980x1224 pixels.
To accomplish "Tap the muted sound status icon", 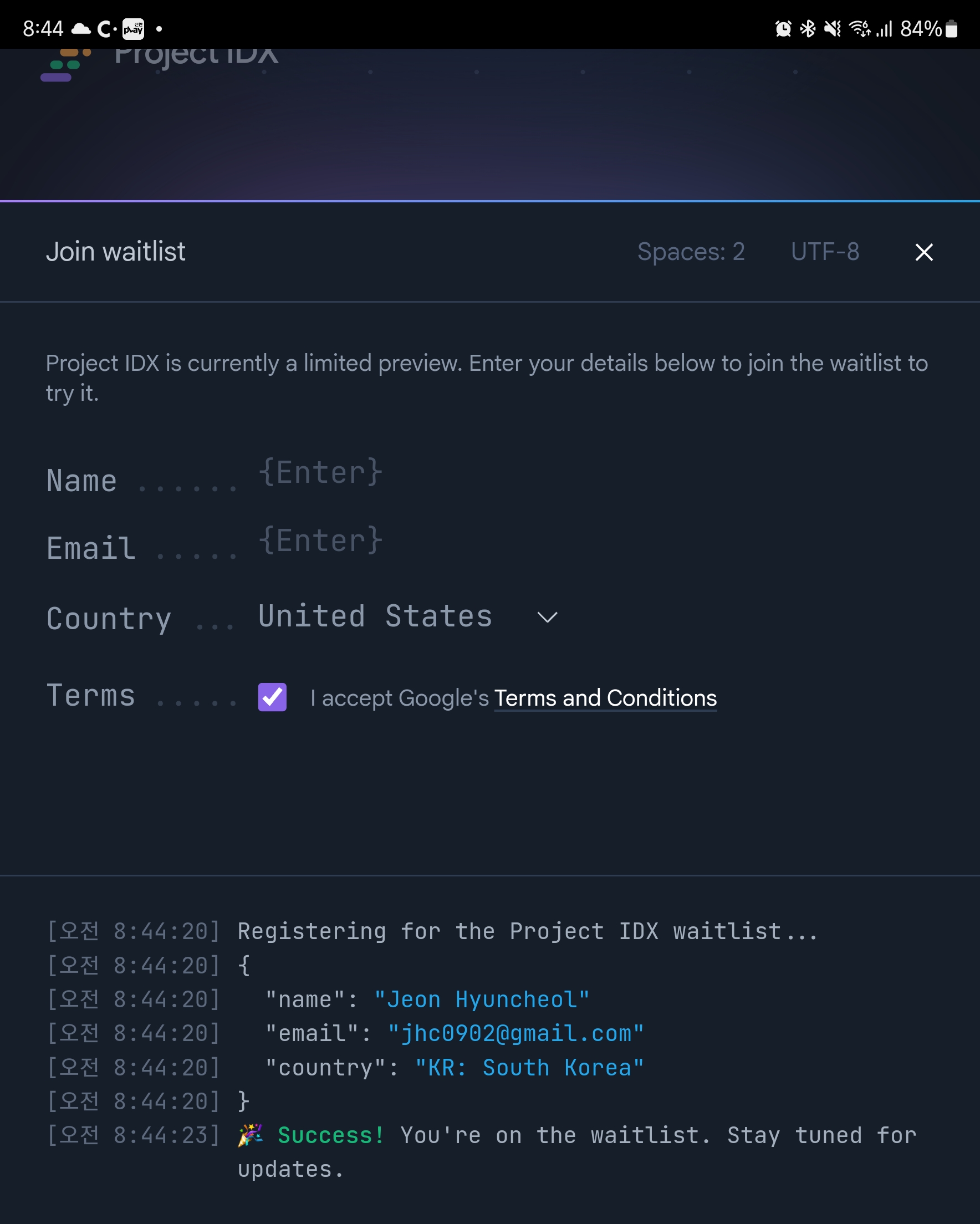I will coord(833,28).
